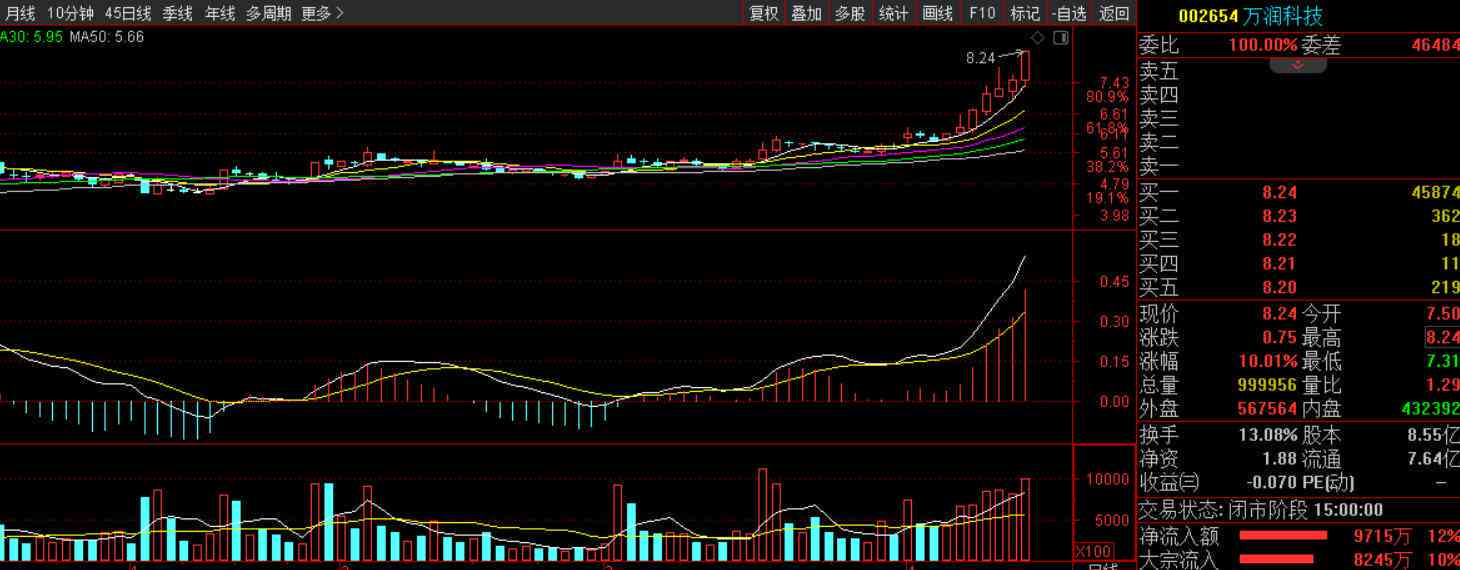Click stock code 002654
Screen dimensions: 1460x570
coord(1208,16)
